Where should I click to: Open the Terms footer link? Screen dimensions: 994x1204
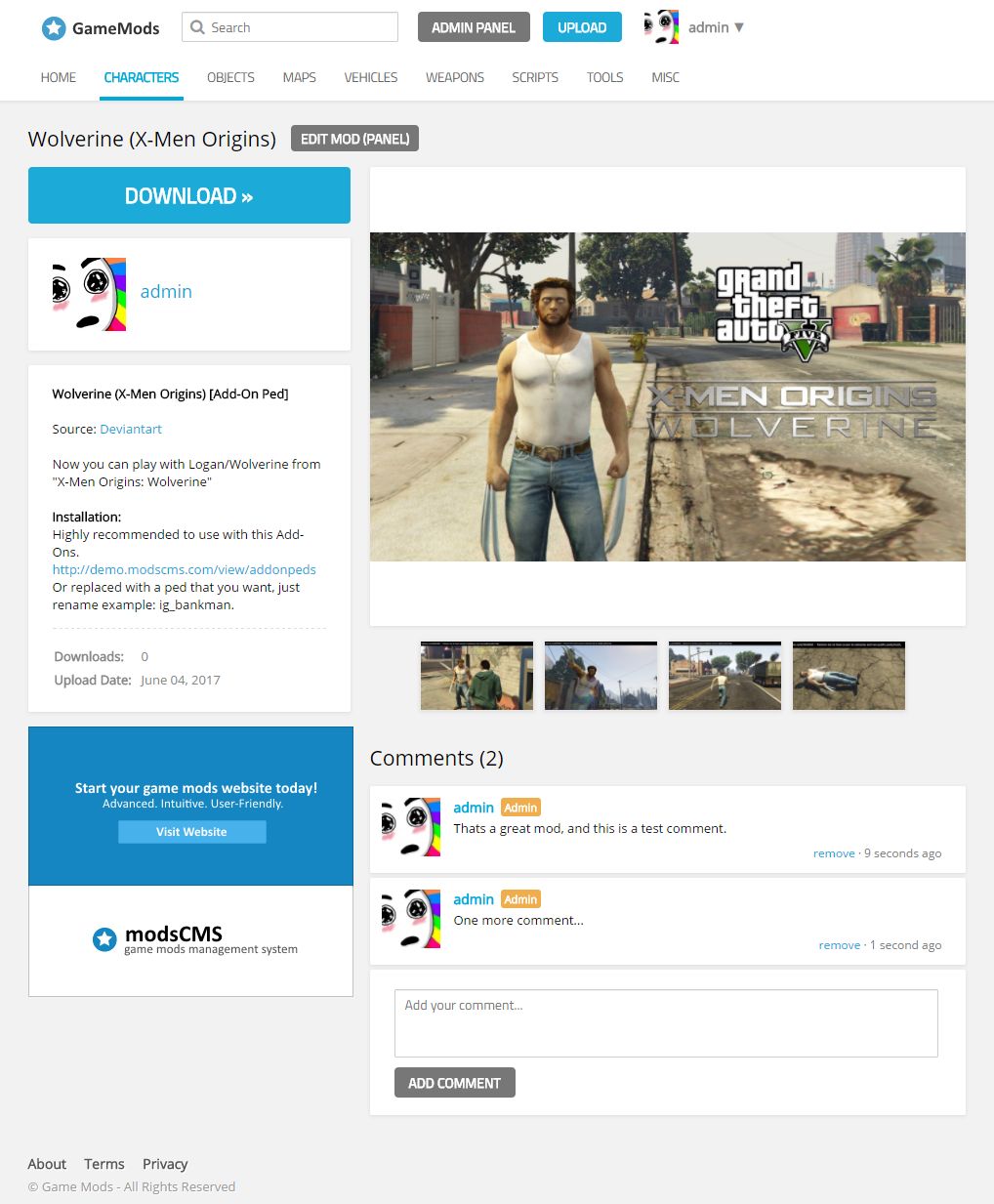tap(104, 1164)
